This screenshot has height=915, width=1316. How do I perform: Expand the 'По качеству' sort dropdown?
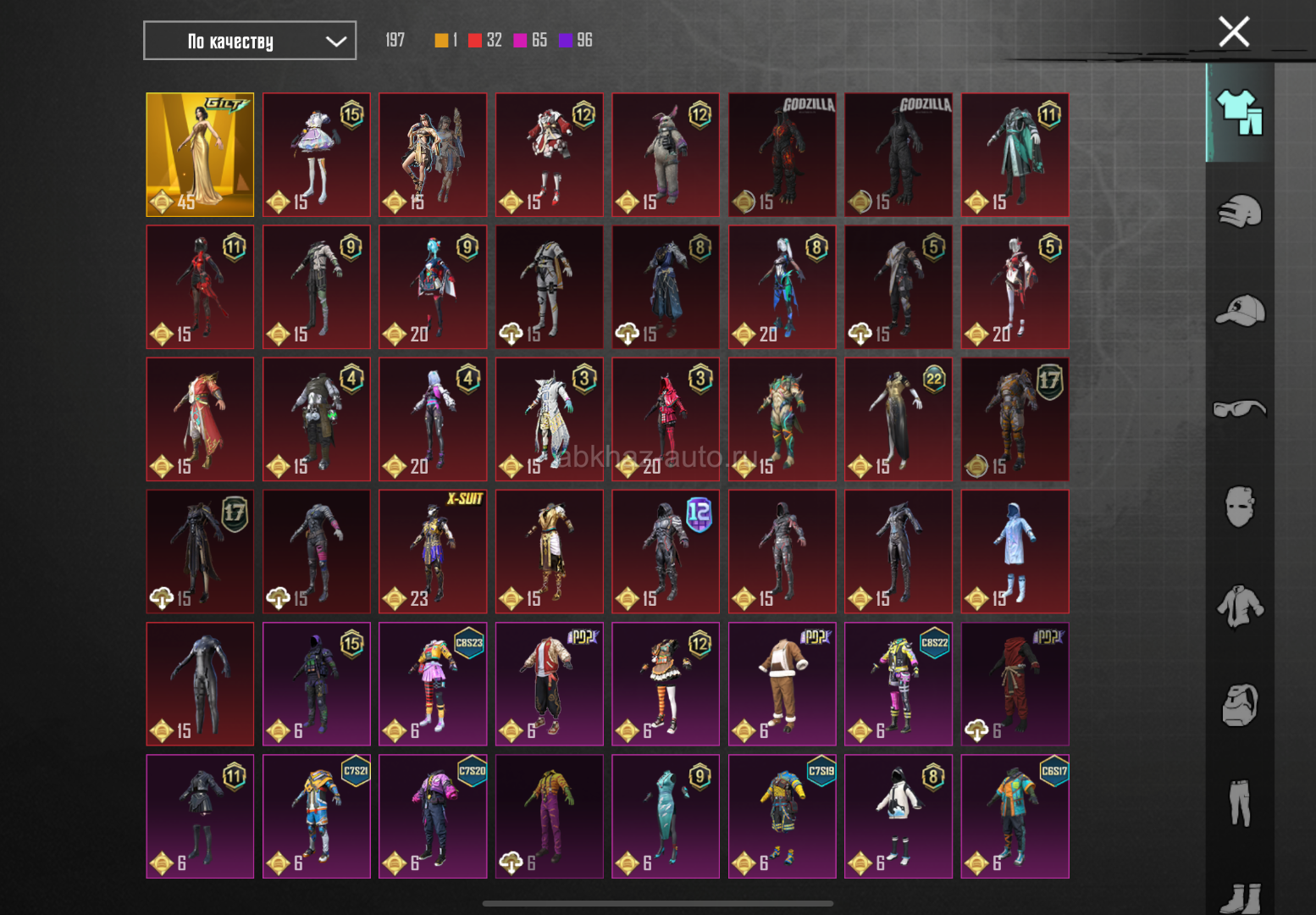(x=249, y=41)
